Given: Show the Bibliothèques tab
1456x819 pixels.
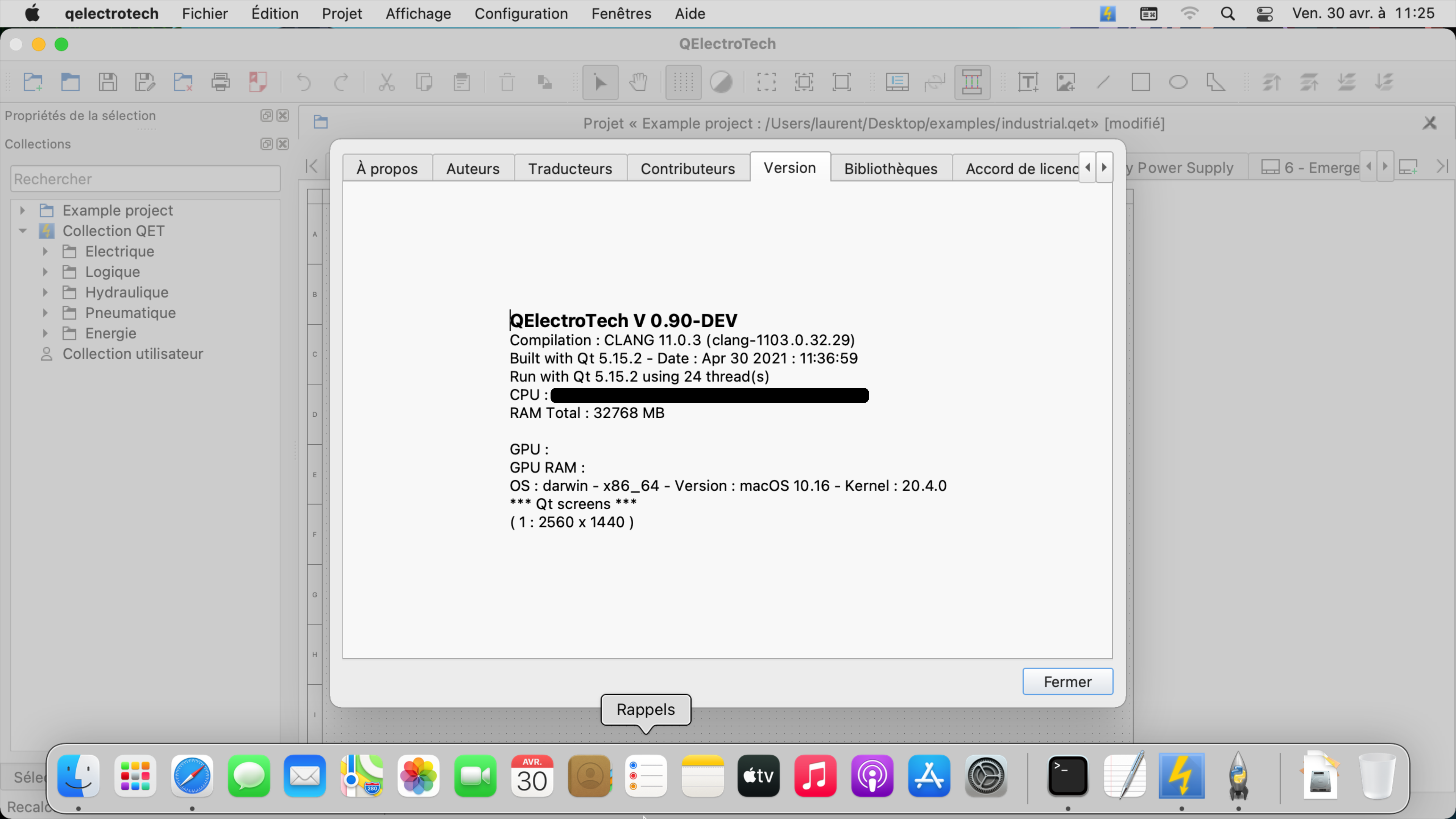Looking at the screenshot, I should (x=891, y=168).
